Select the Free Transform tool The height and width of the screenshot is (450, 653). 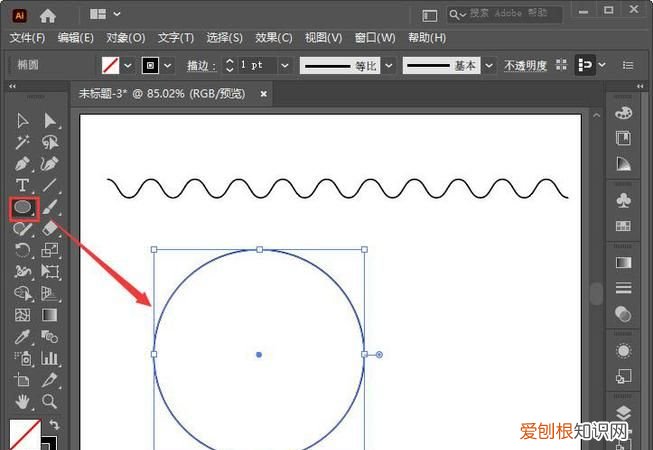tap(50, 272)
